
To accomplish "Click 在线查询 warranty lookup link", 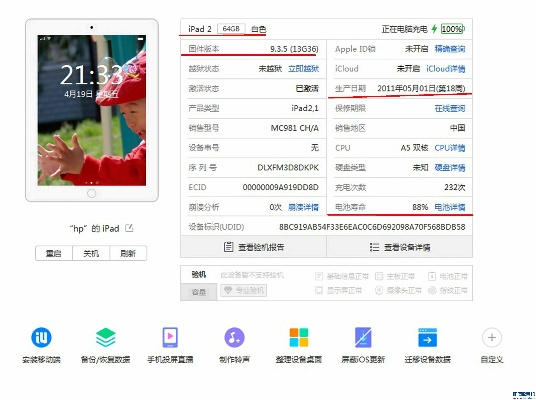I will click(450, 108).
